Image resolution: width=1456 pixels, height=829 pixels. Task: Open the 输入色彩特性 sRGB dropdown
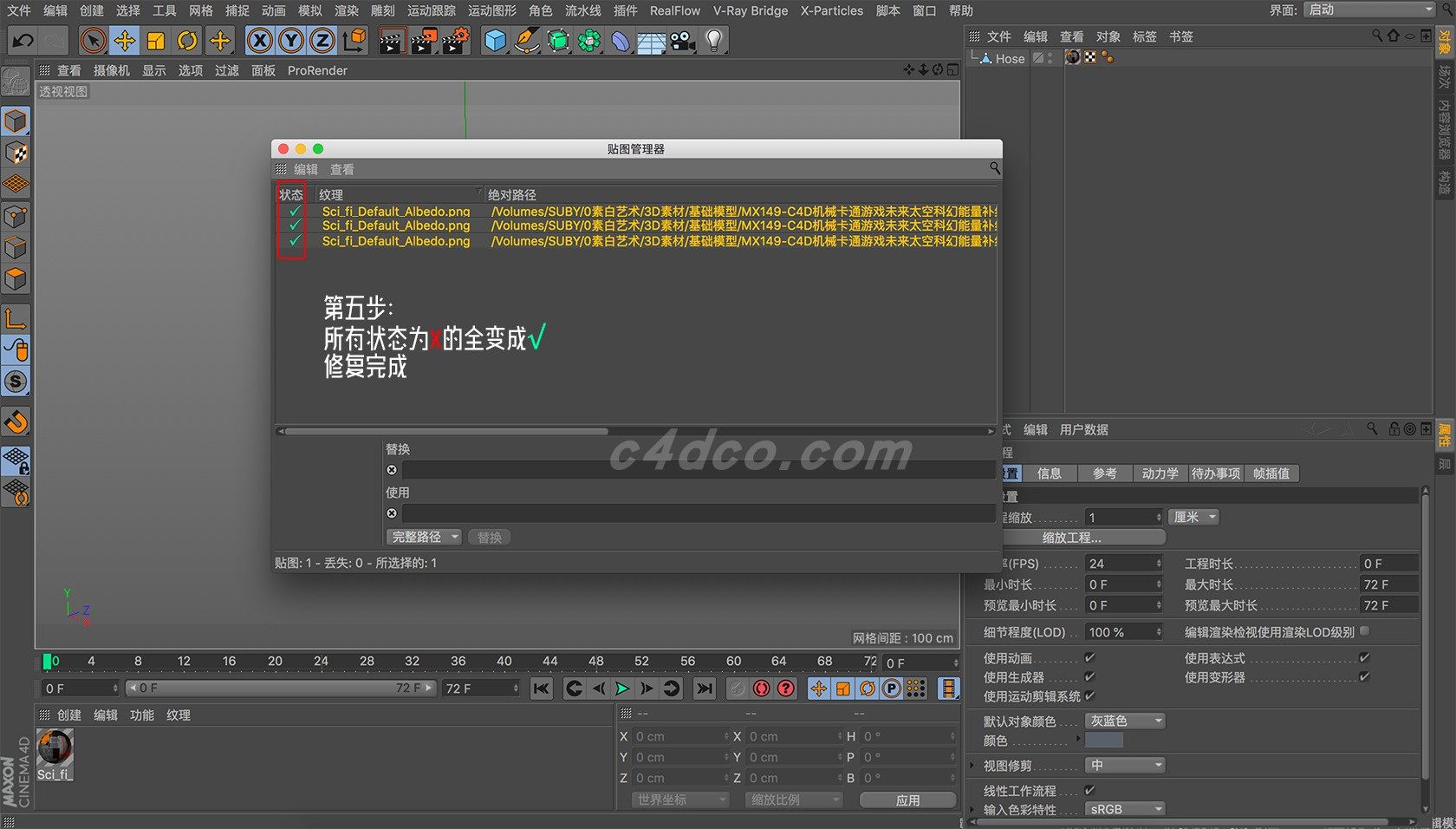(x=1125, y=809)
